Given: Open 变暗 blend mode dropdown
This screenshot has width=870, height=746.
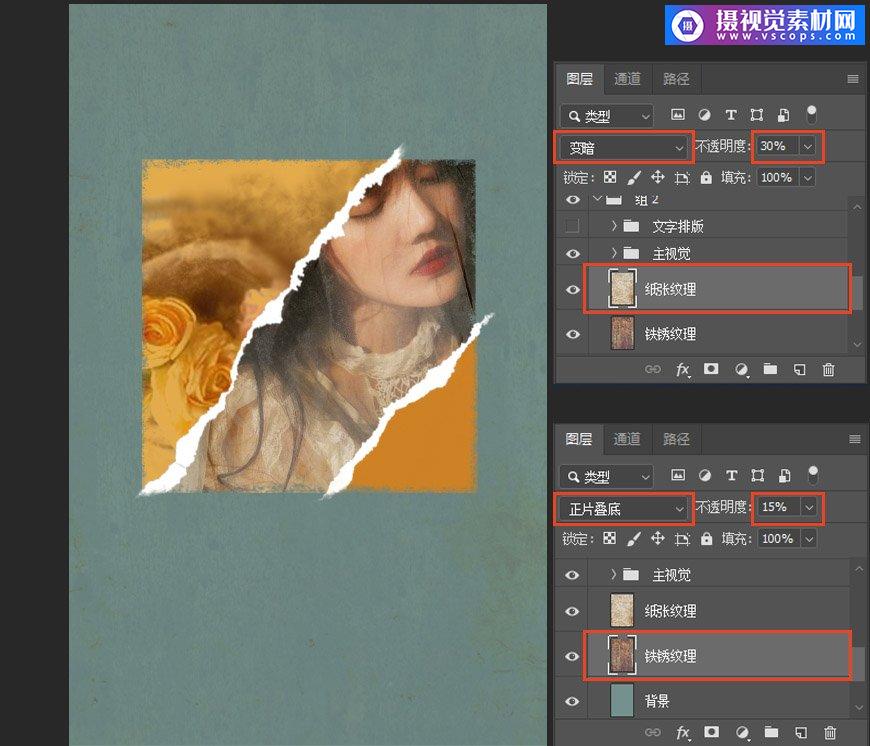Looking at the screenshot, I should pyautogui.click(x=624, y=148).
